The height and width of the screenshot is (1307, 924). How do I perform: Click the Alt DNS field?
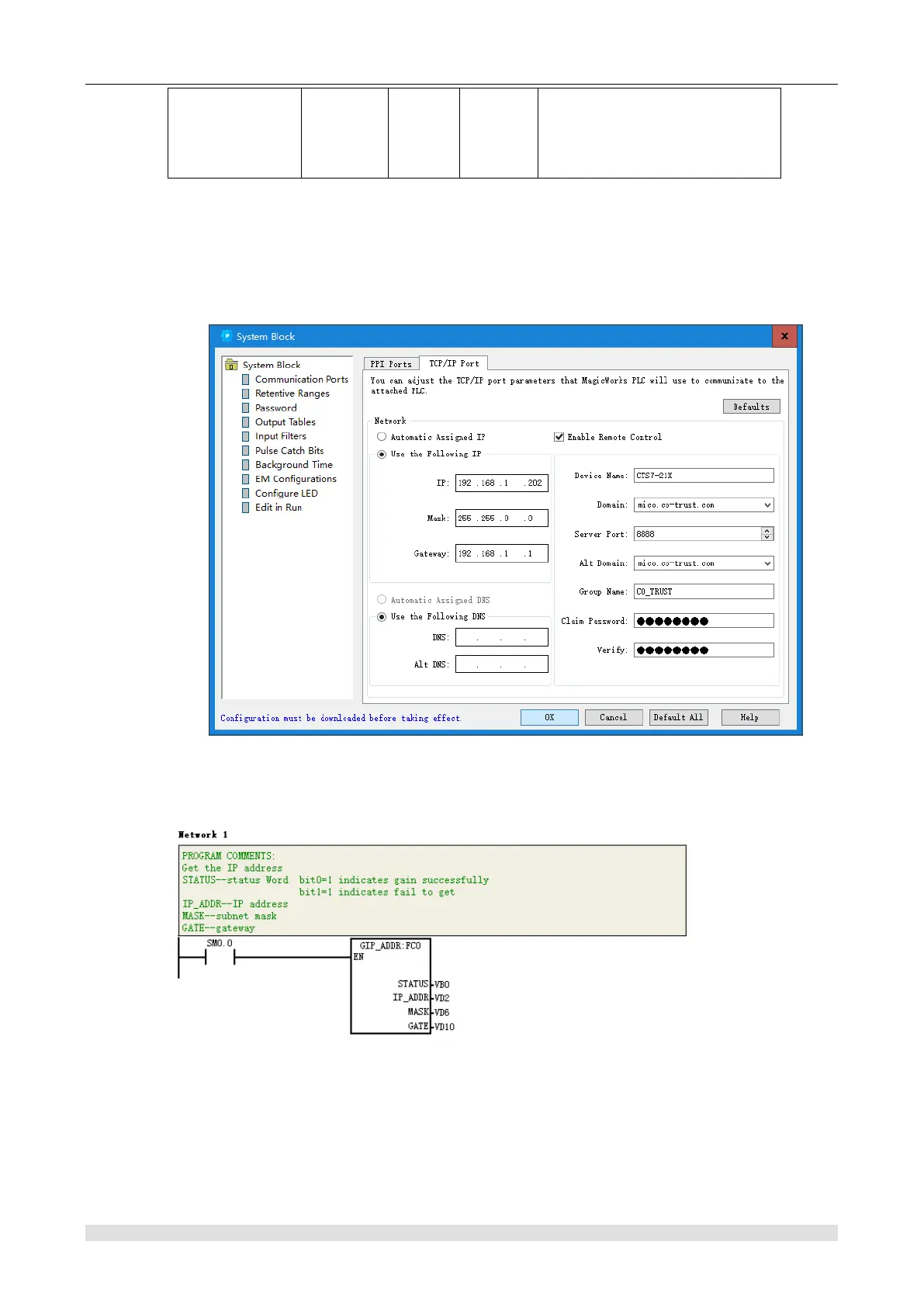pyautogui.click(x=502, y=664)
